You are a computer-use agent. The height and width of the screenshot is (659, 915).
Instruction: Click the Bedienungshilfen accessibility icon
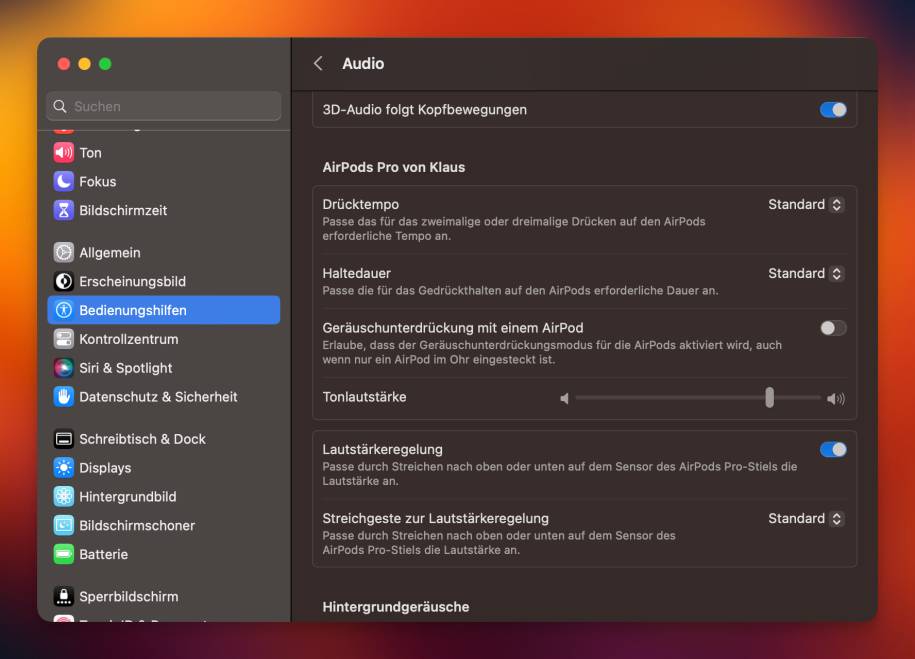[x=64, y=310]
